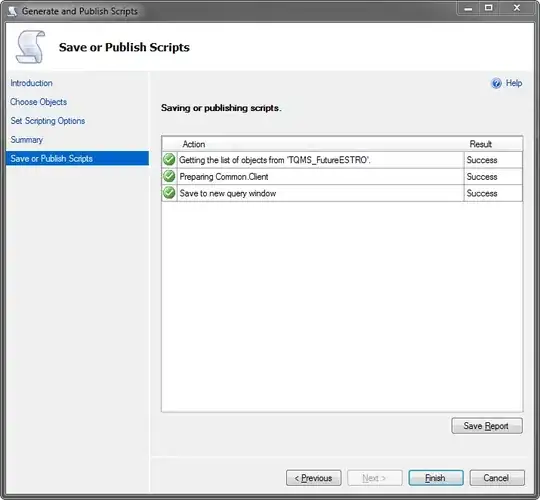Click the blue Help question-mark icon
This screenshot has height=500, width=540.
pyautogui.click(x=496, y=83)
